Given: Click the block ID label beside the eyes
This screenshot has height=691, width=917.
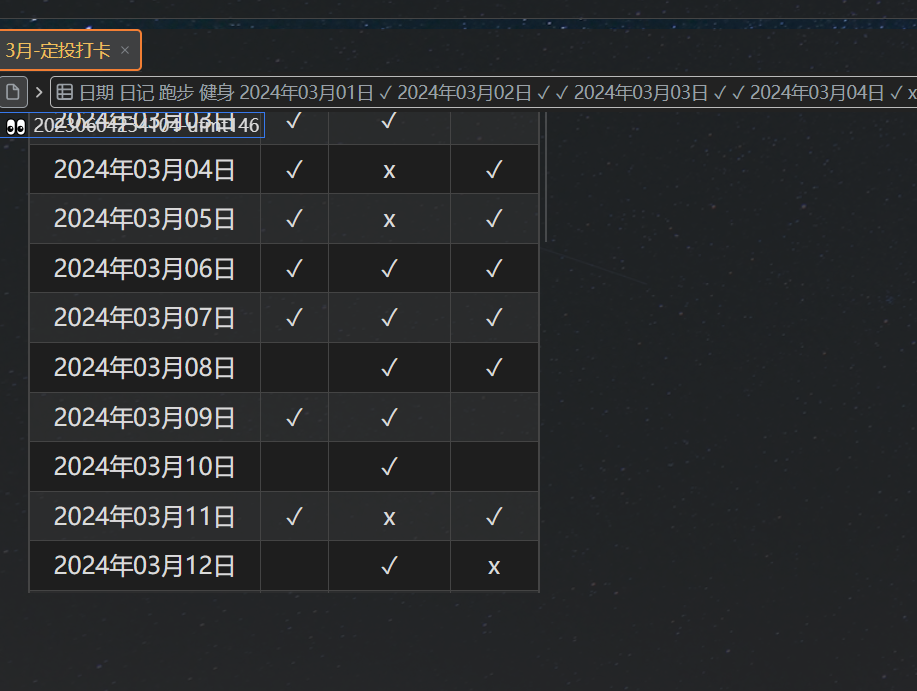Looking at the screenshot, I should (x=146, y=126).
